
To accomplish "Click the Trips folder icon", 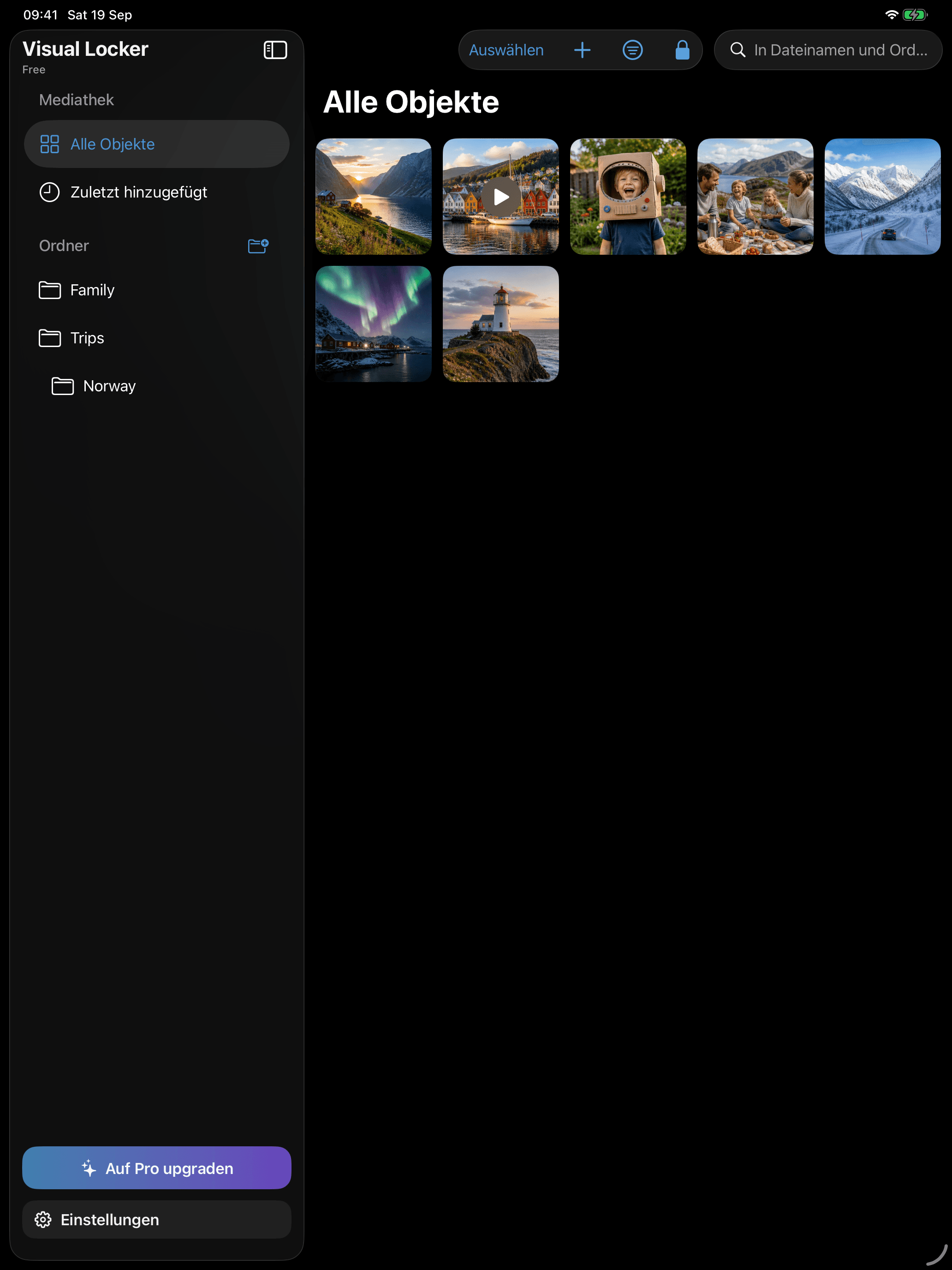I will pyautogui.click(x=49, y=338).
